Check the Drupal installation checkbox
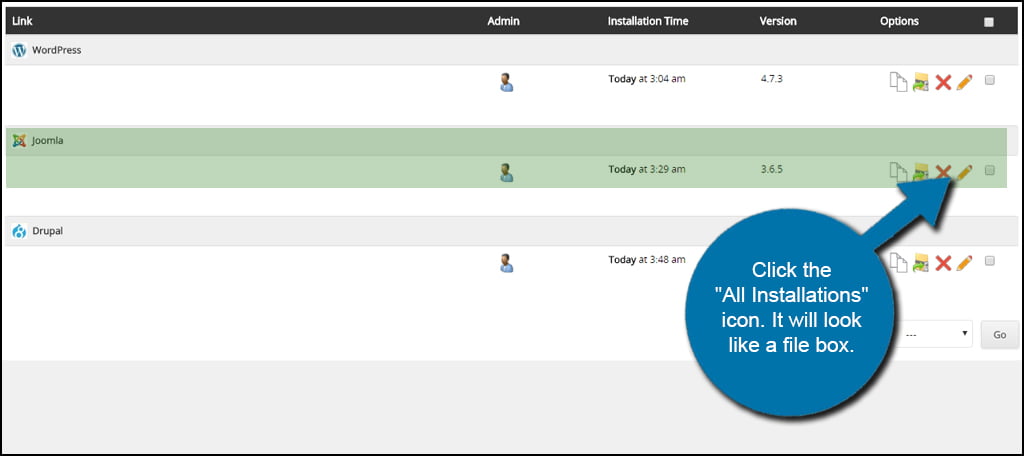 click(989, 261)
